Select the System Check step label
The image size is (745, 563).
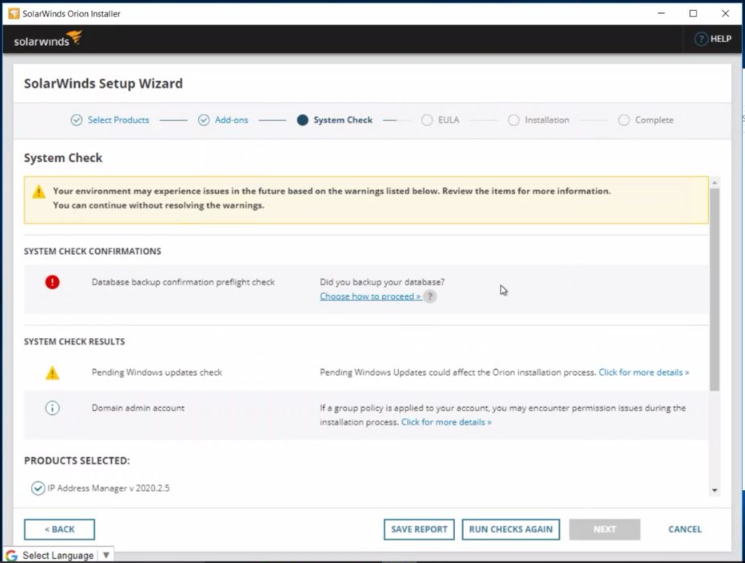click(x=343, y=120)
